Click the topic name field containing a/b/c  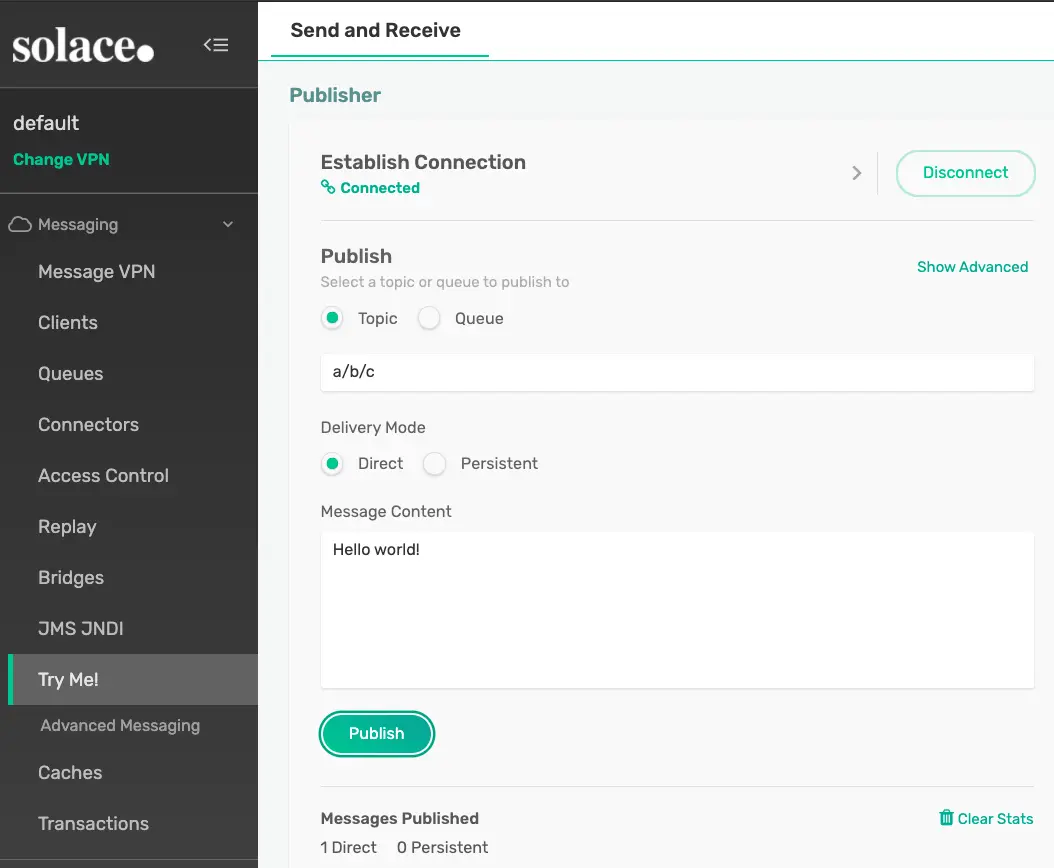676,372
